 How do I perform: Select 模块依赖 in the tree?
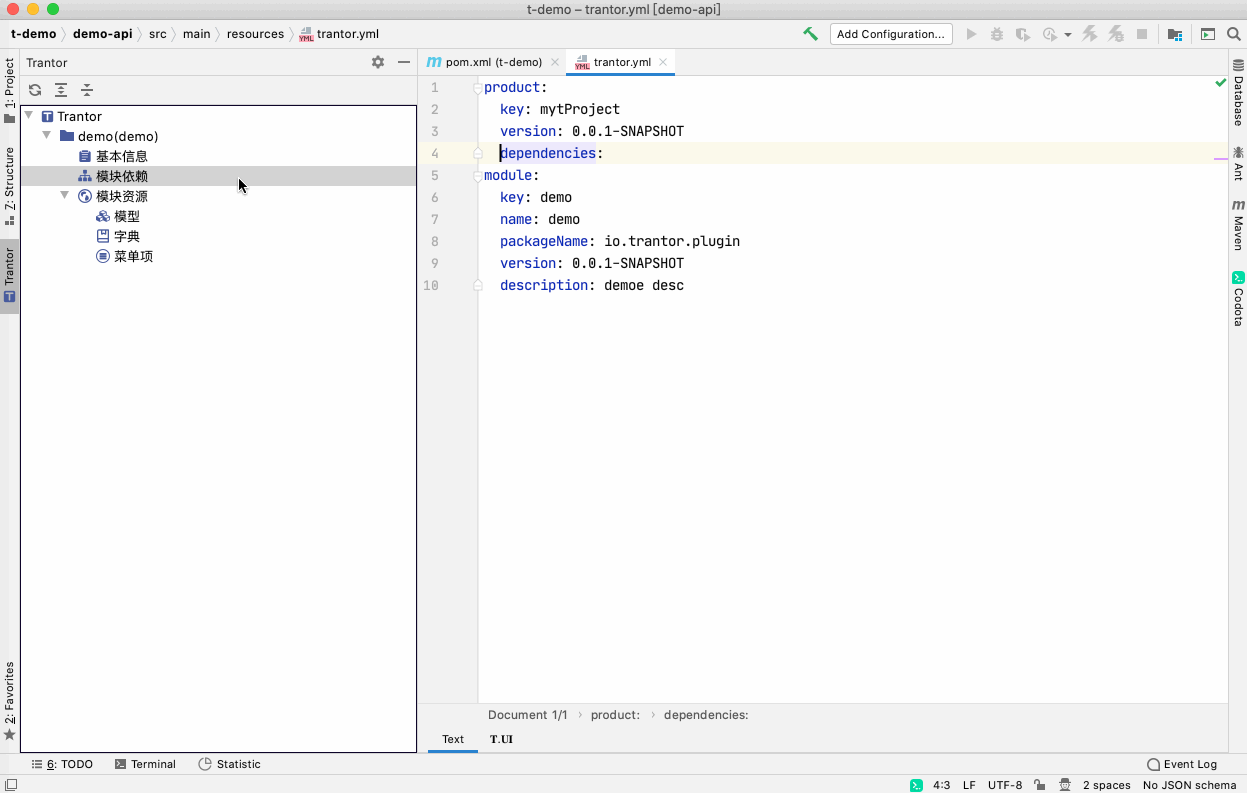click(122, 176)
